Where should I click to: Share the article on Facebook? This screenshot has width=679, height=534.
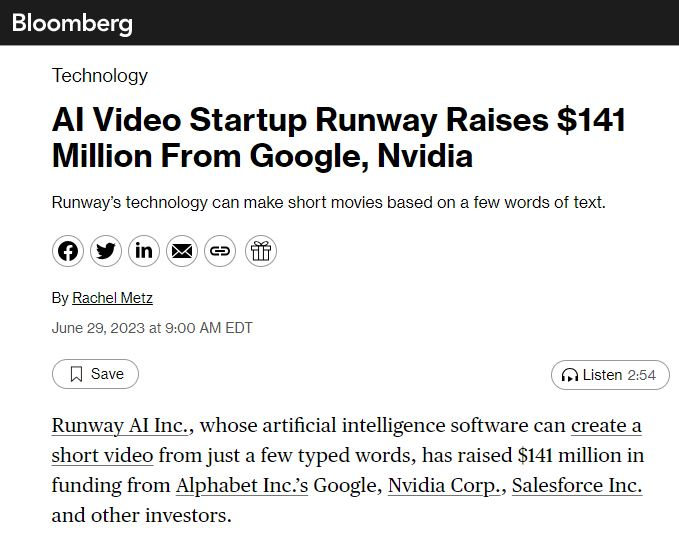click(68, 251)
